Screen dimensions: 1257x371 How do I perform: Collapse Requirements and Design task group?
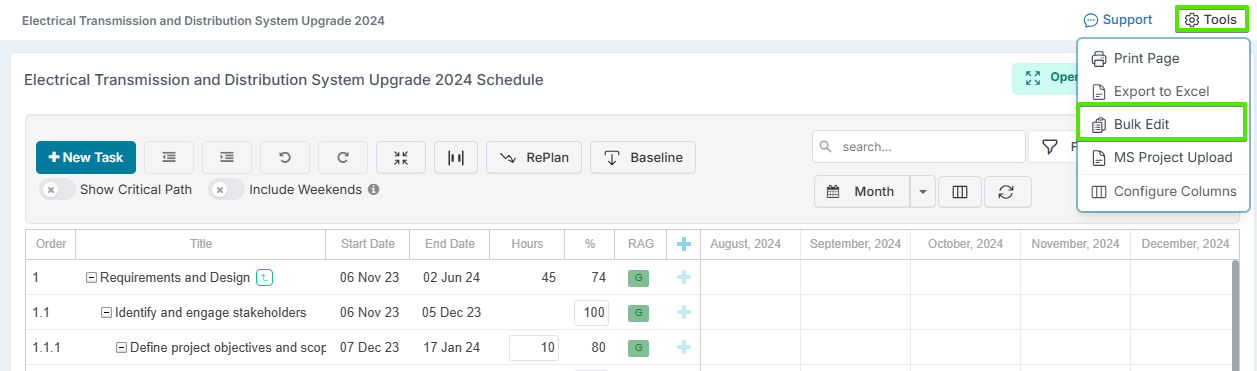tap(92, 278)
